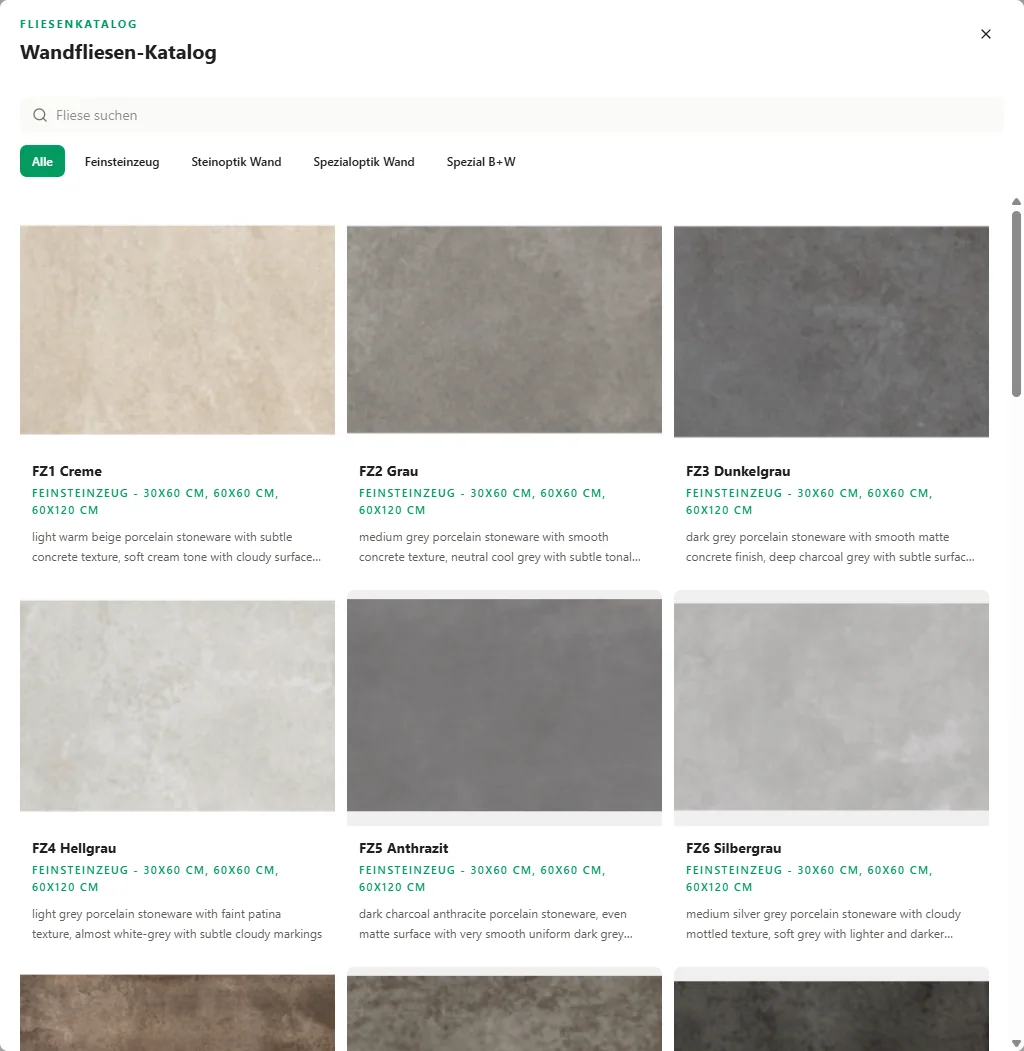Click the 'light grey porcelain stoneware' description

[x=177, y=924]
